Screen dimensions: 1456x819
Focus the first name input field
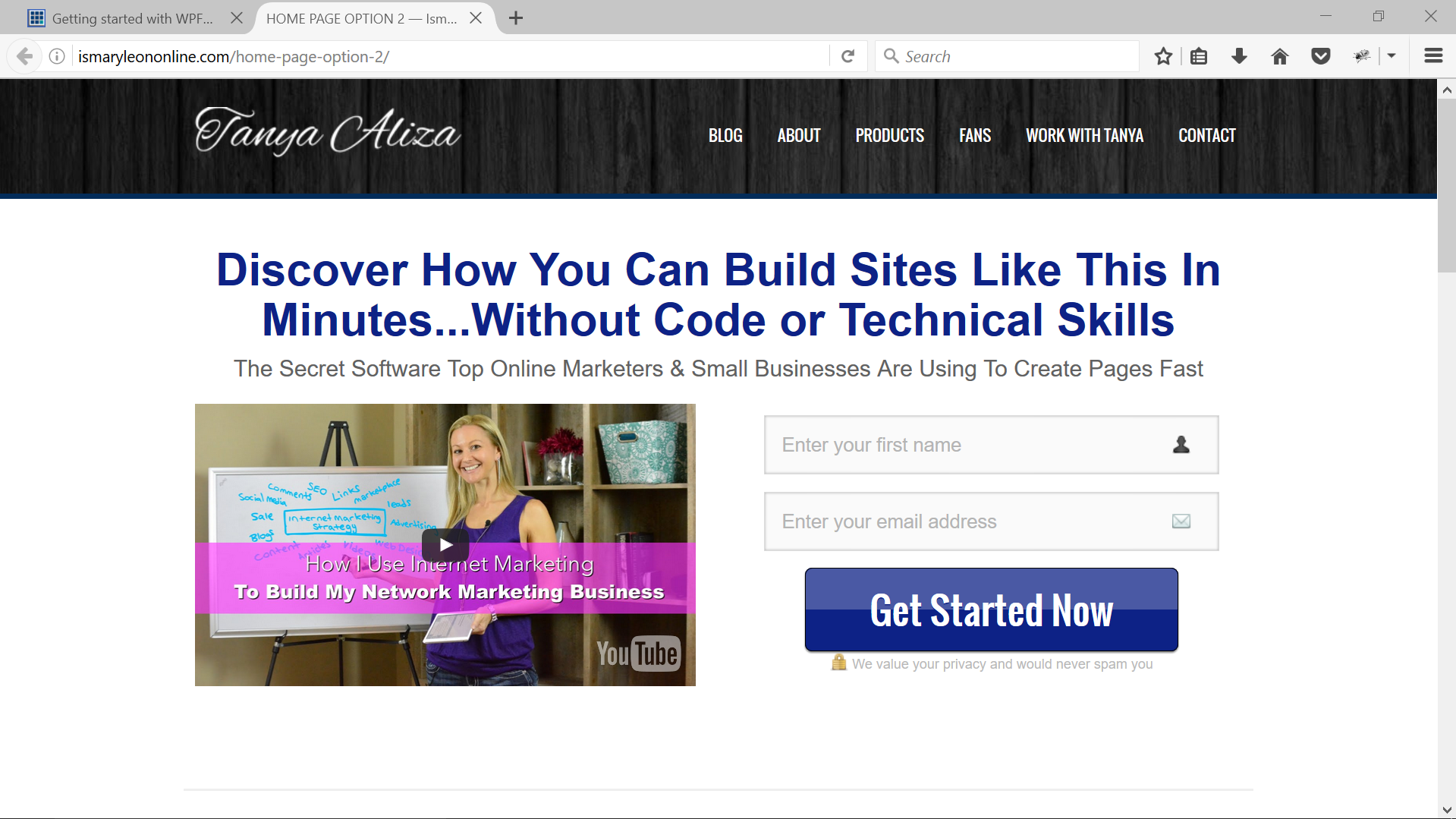(992, 445)
